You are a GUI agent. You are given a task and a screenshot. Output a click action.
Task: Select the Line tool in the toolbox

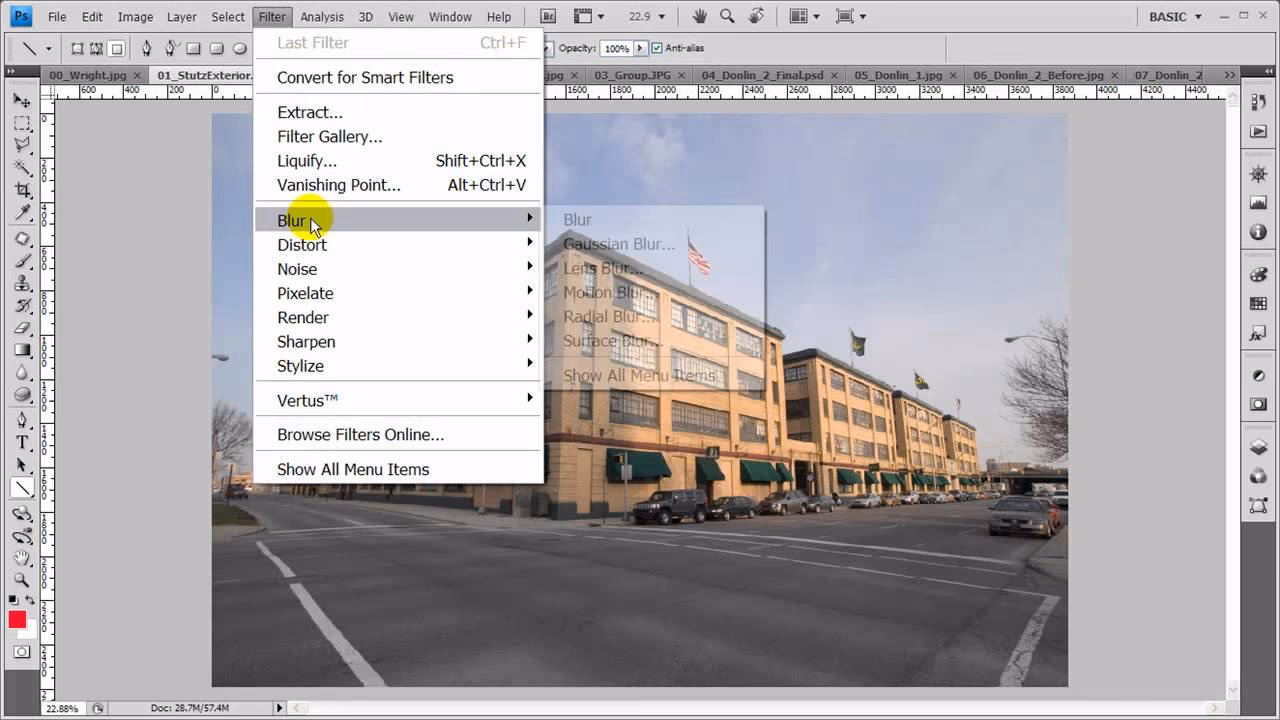[22, 487]
